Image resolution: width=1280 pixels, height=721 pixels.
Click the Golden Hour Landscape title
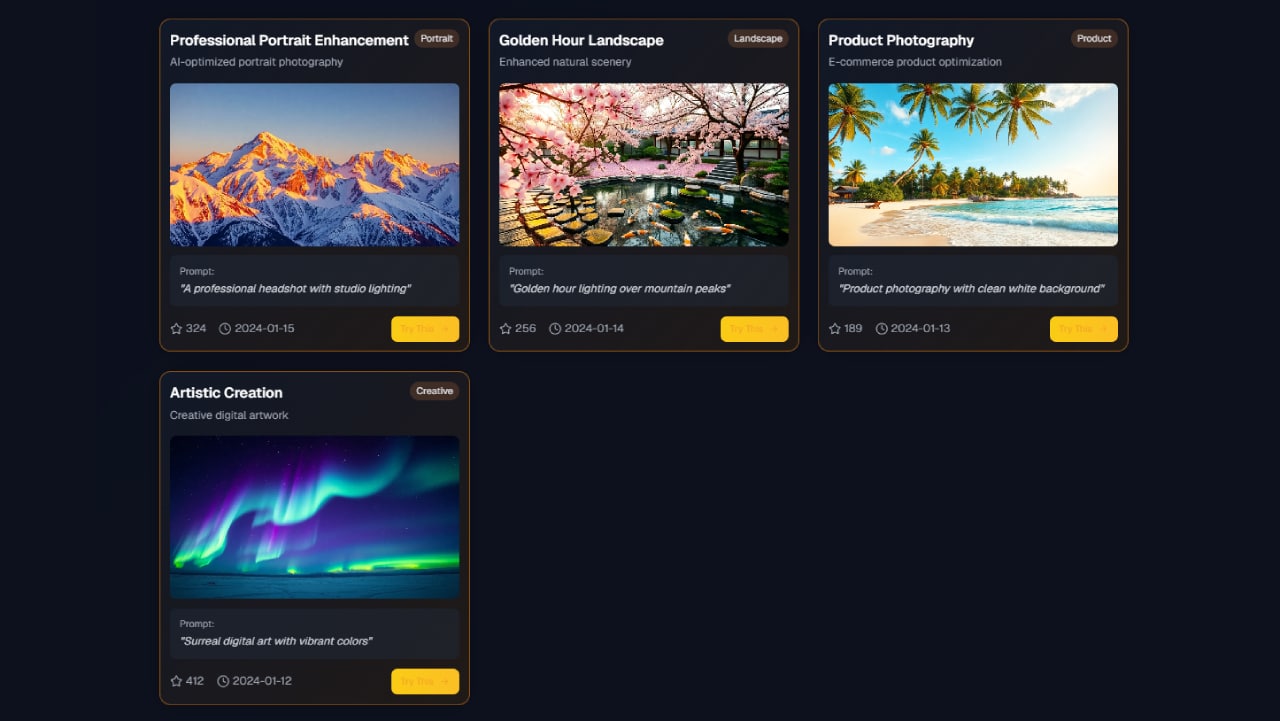click(581, 40)
